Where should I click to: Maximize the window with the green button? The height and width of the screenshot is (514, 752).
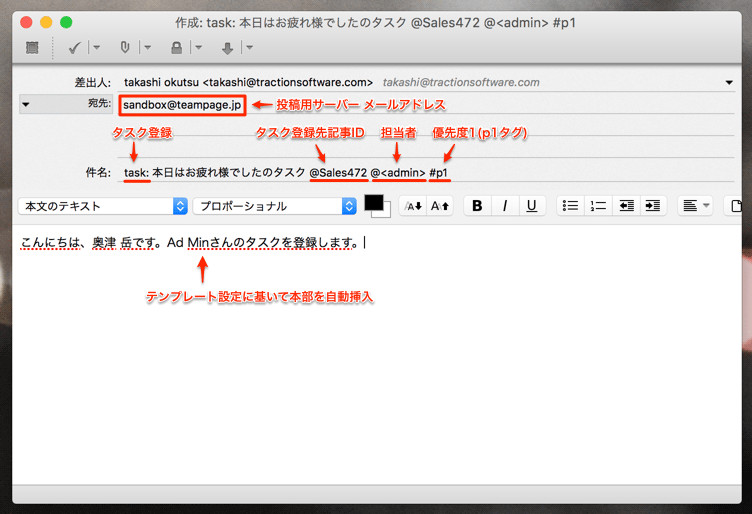pos(66,23)
